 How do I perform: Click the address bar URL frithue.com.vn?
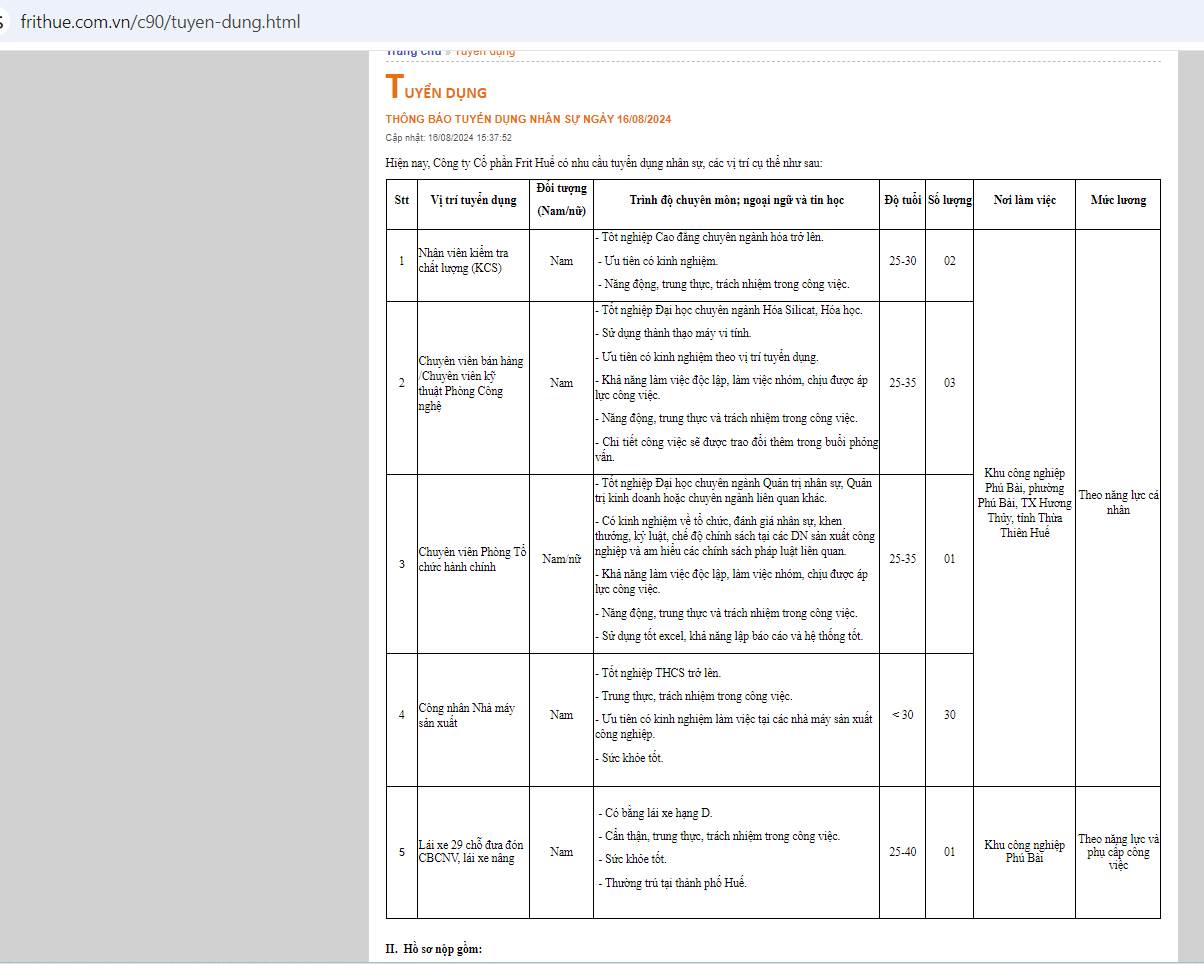tap(160, 21)
